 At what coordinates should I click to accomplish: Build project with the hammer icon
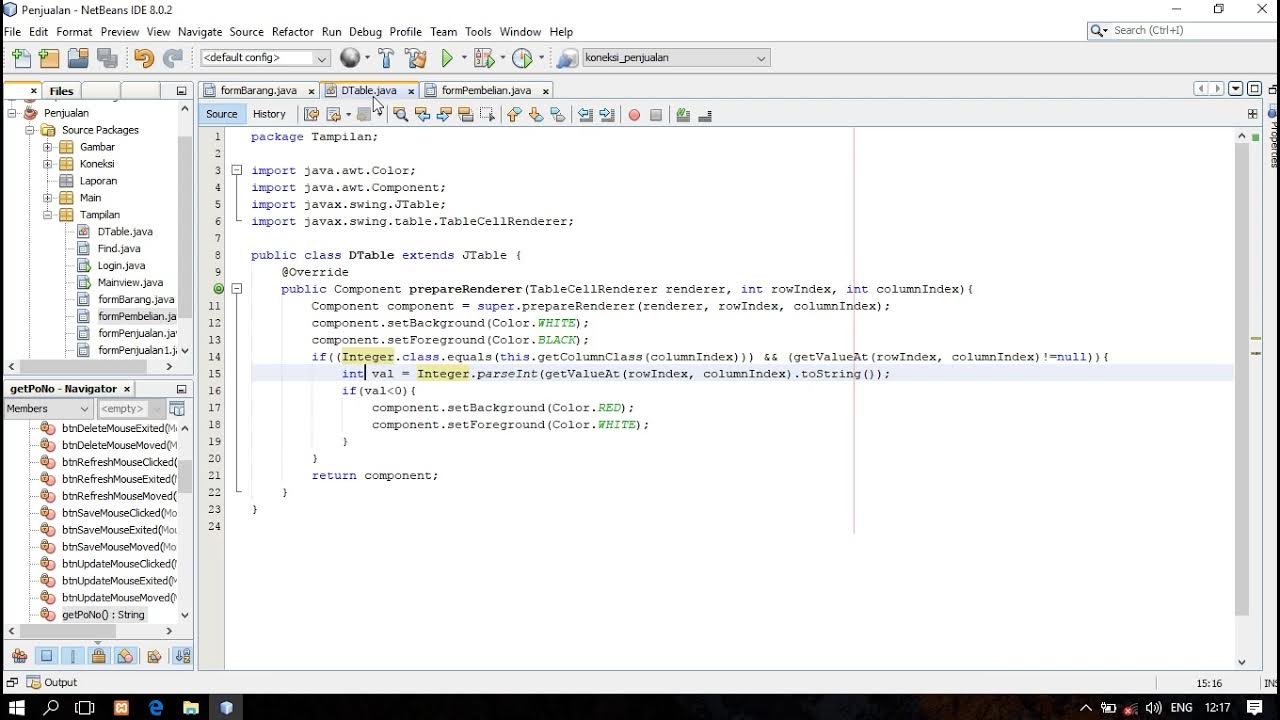pos(386,58)
